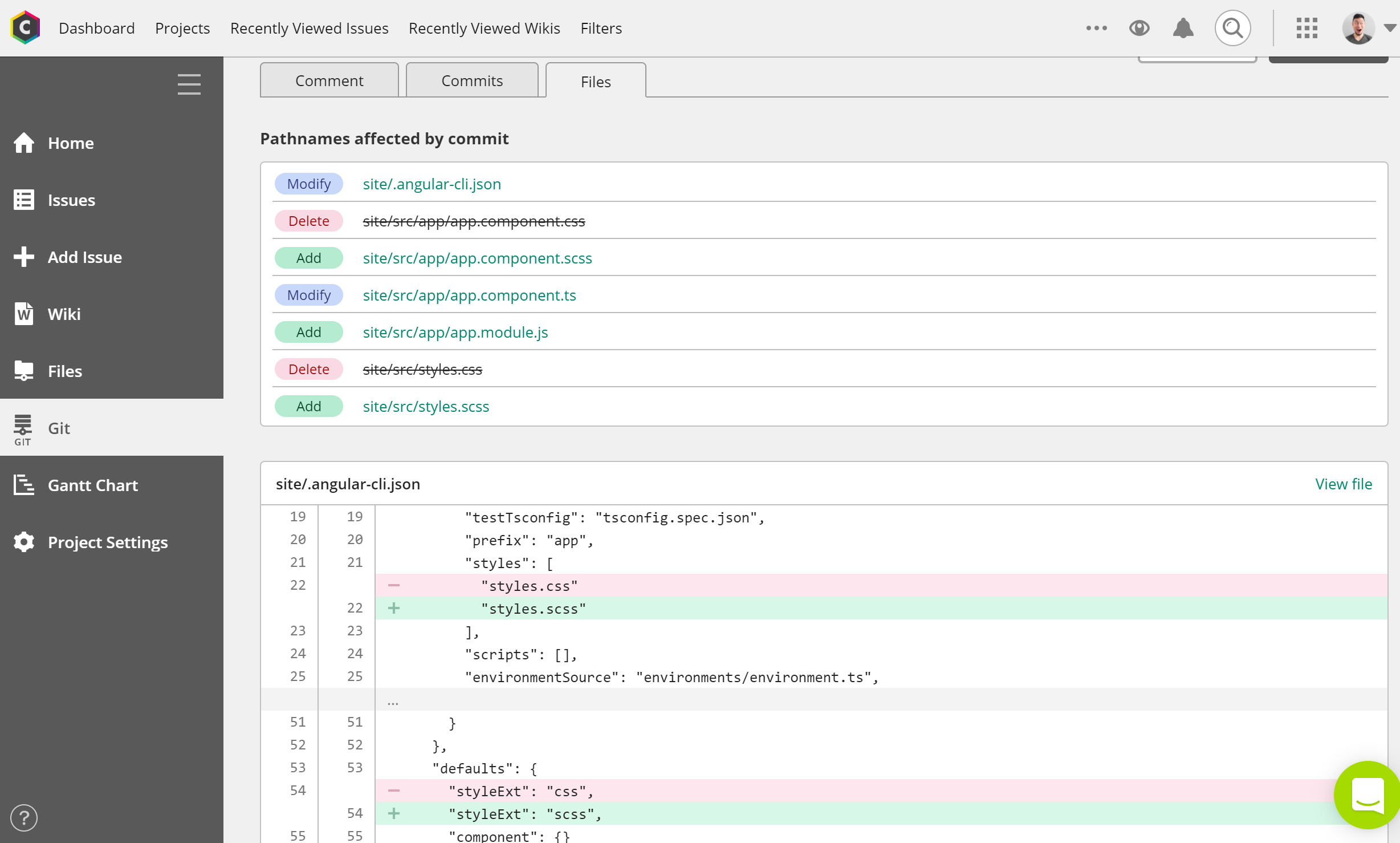Open site/src/app/app.component.scss file link

[x=477, y=258]
